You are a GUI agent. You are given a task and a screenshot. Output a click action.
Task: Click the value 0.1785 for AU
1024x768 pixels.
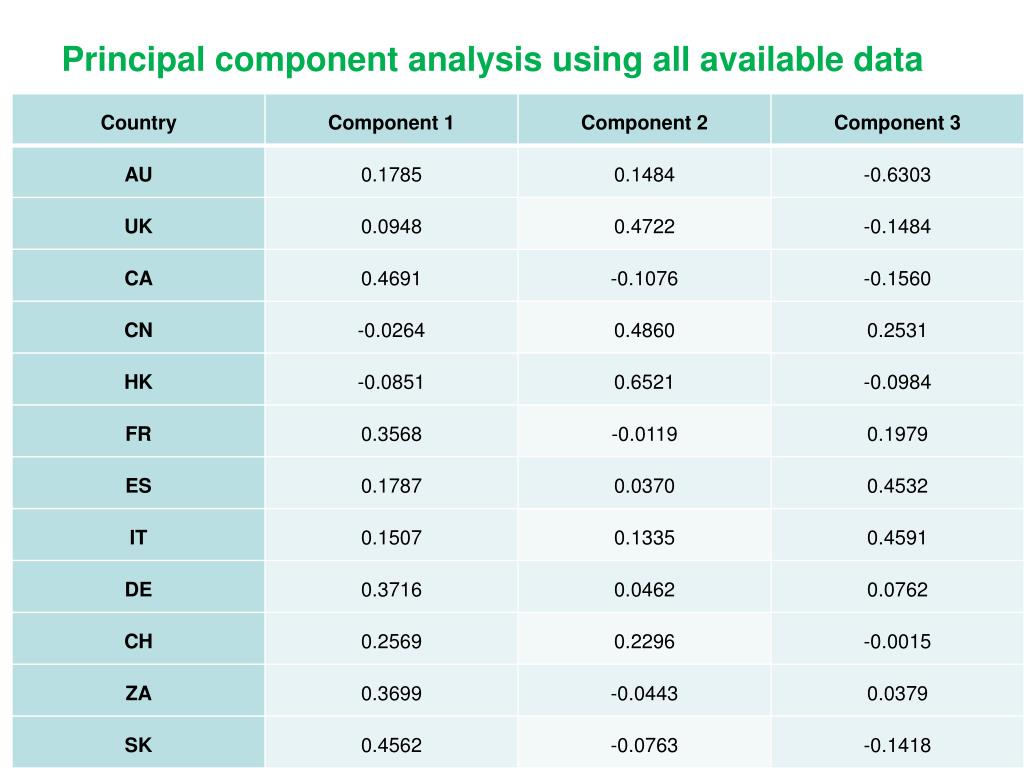(x=391, y=175)
